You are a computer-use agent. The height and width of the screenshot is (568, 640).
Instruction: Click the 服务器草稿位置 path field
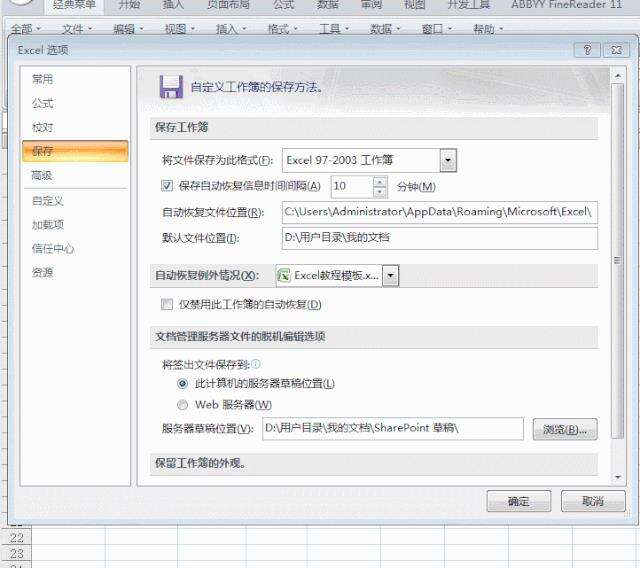coord(393,428)
